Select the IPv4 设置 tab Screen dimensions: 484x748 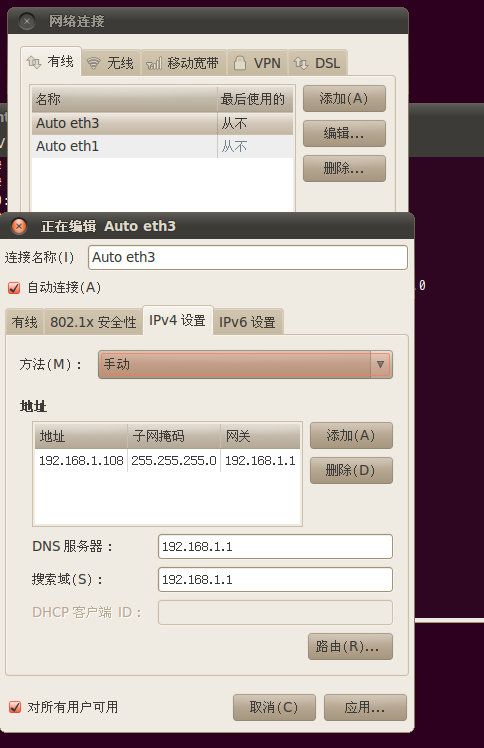tap(177, 320)
